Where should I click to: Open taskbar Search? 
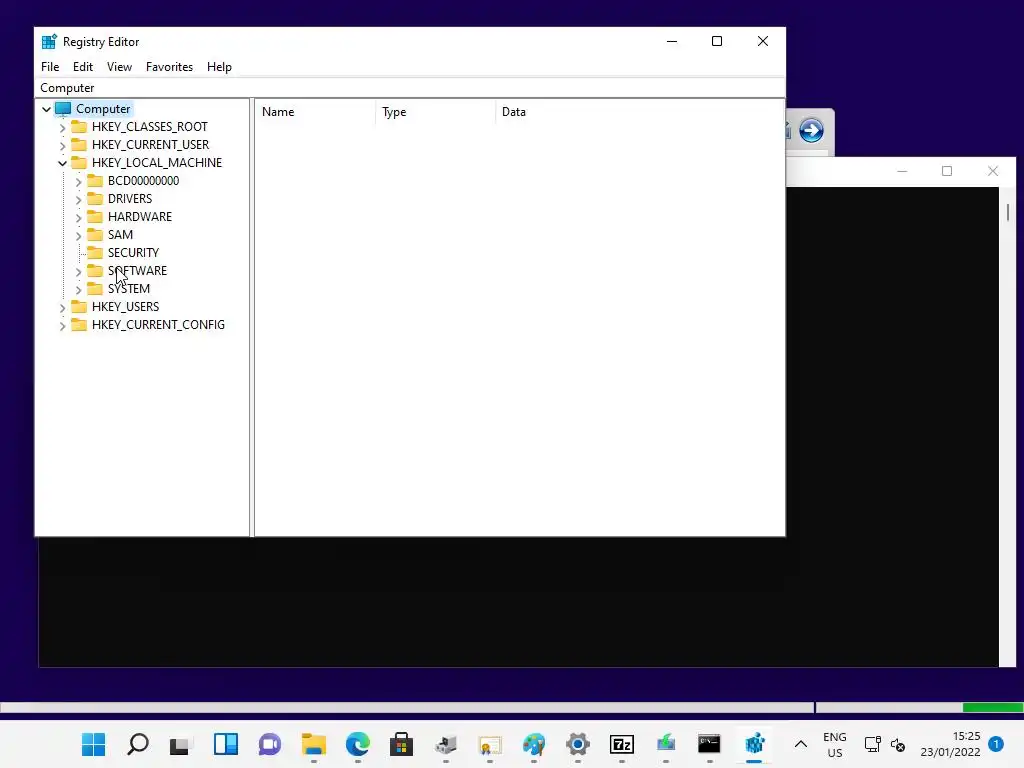coord(138,744)
